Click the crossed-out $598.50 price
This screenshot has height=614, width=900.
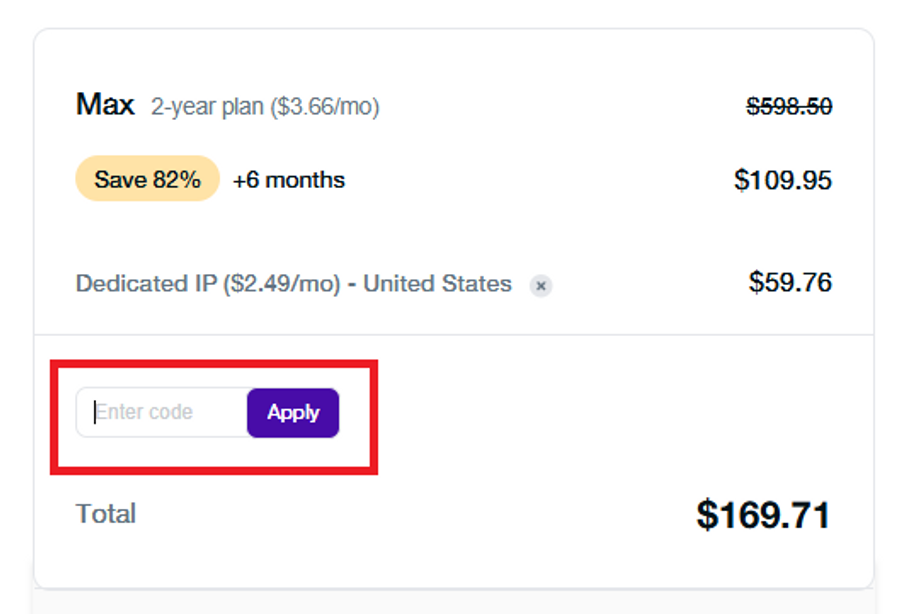pos(789,106)
